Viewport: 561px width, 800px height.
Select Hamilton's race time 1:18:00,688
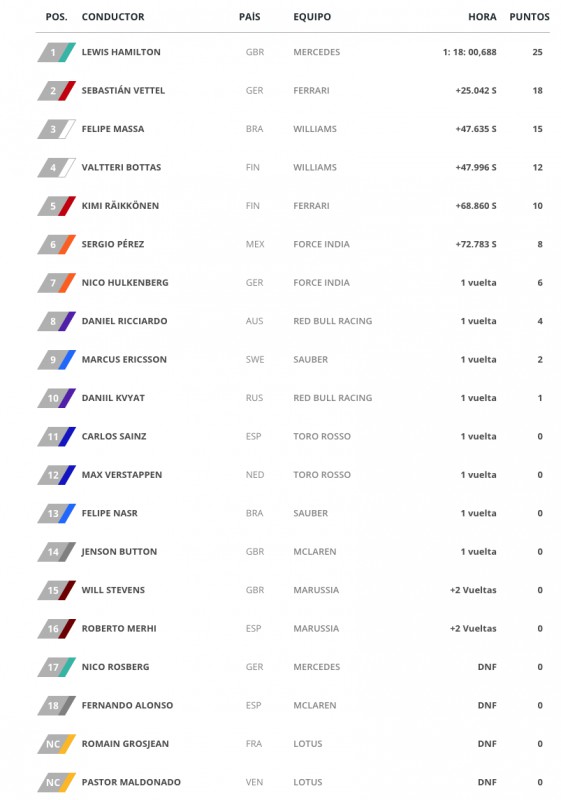pyautogui.click(x=469, y=52)
